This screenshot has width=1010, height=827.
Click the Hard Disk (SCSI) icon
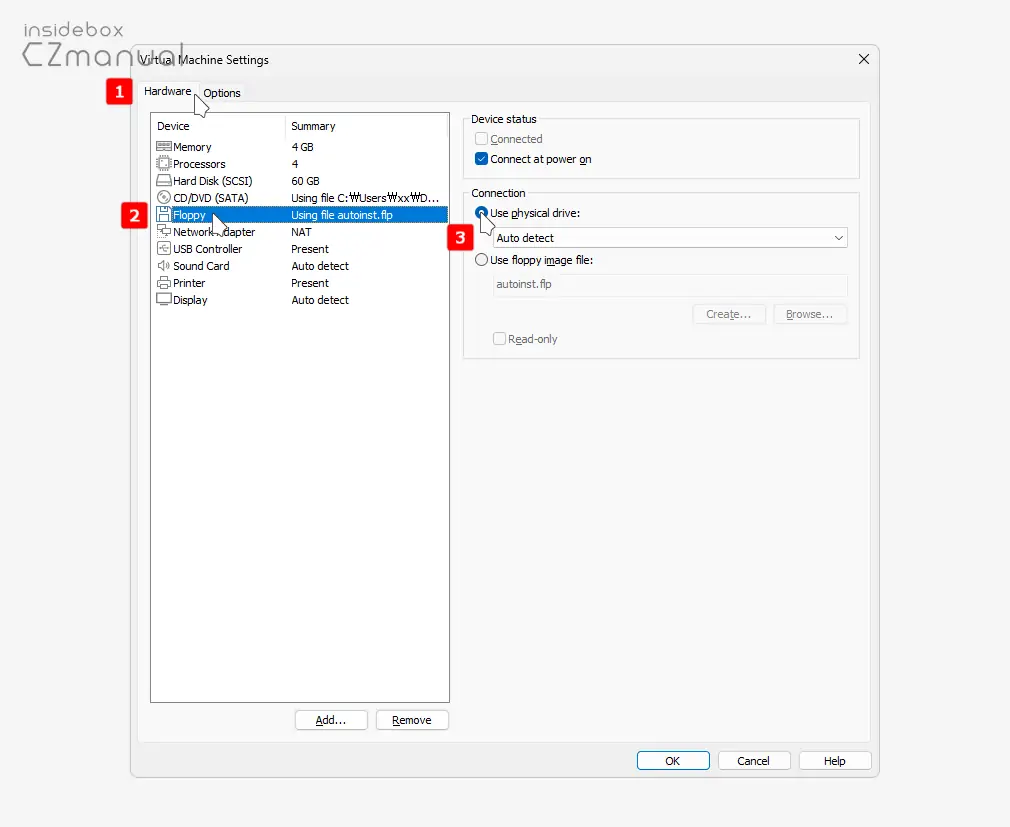pos(164,180)
